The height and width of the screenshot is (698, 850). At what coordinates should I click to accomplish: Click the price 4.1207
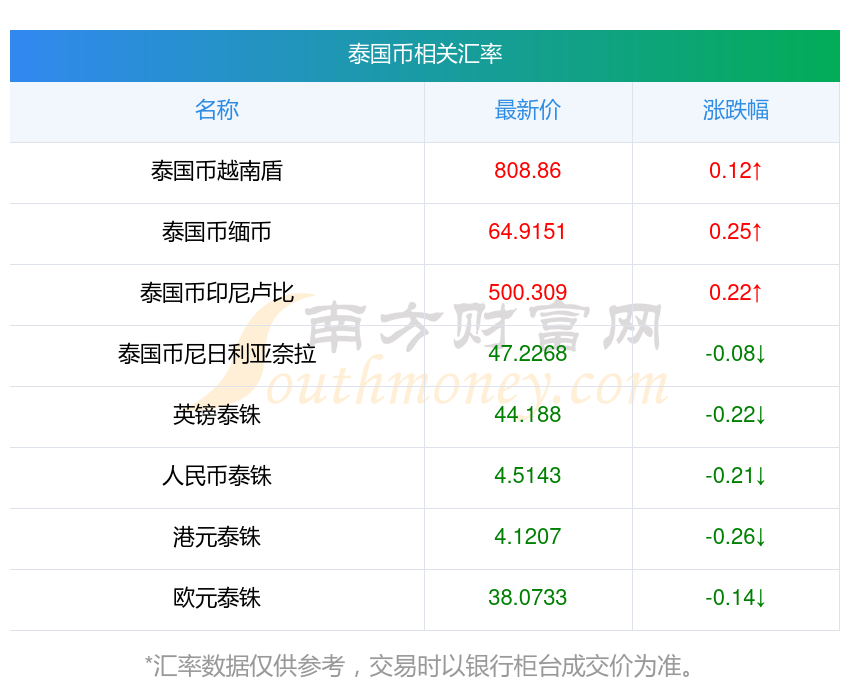[527, 537]
